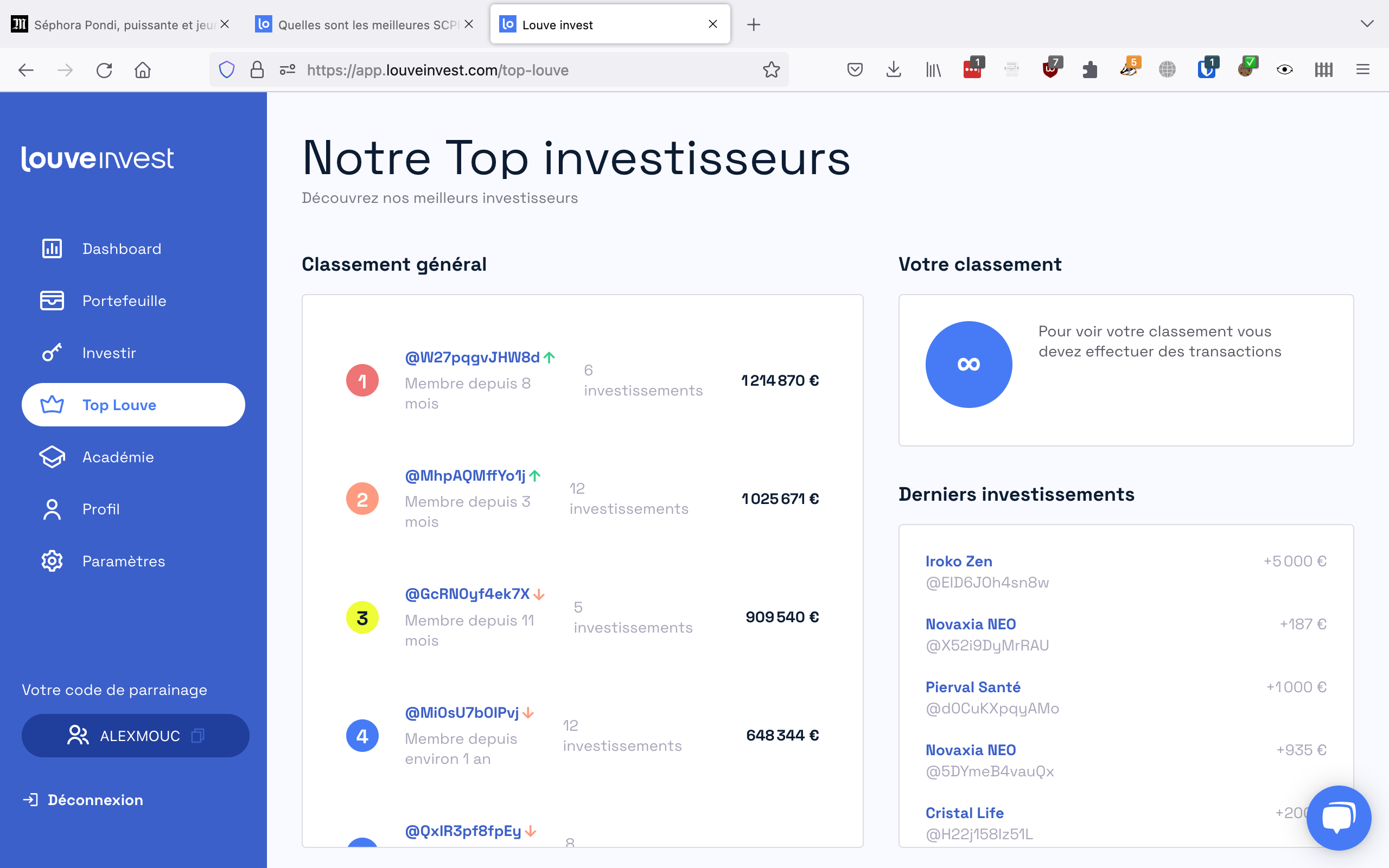Open Novaxia NEO link with +935 €
This screenshot has height=868, width=1389.
tap(971, 750)
